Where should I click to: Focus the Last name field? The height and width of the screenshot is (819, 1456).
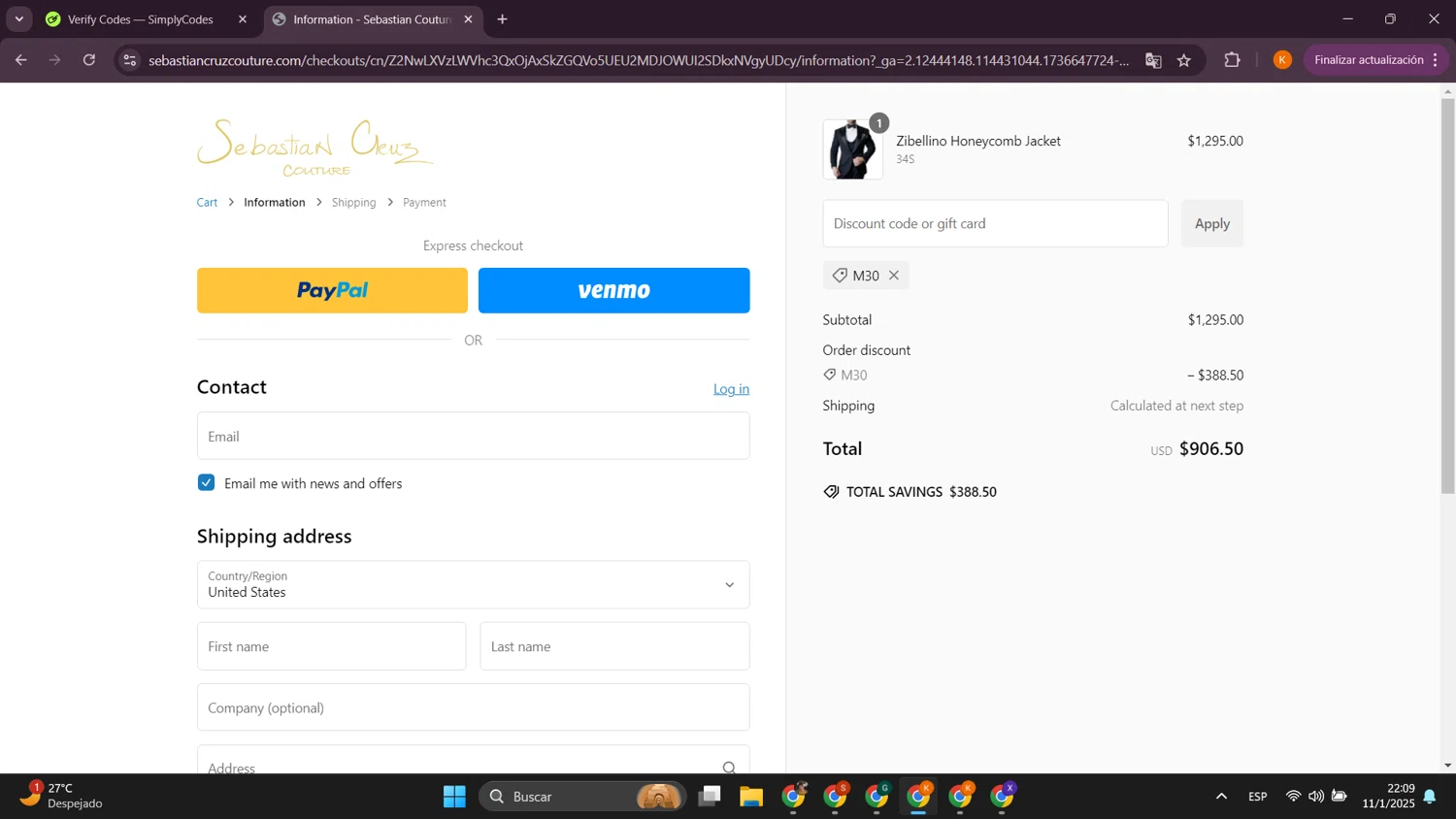[x=614, y=646]
